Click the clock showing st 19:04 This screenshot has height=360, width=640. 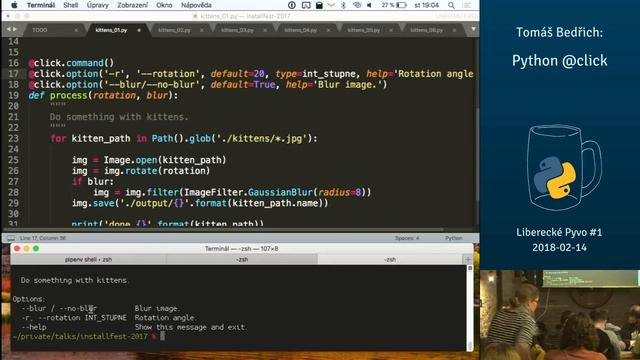(x=427, y=5)
